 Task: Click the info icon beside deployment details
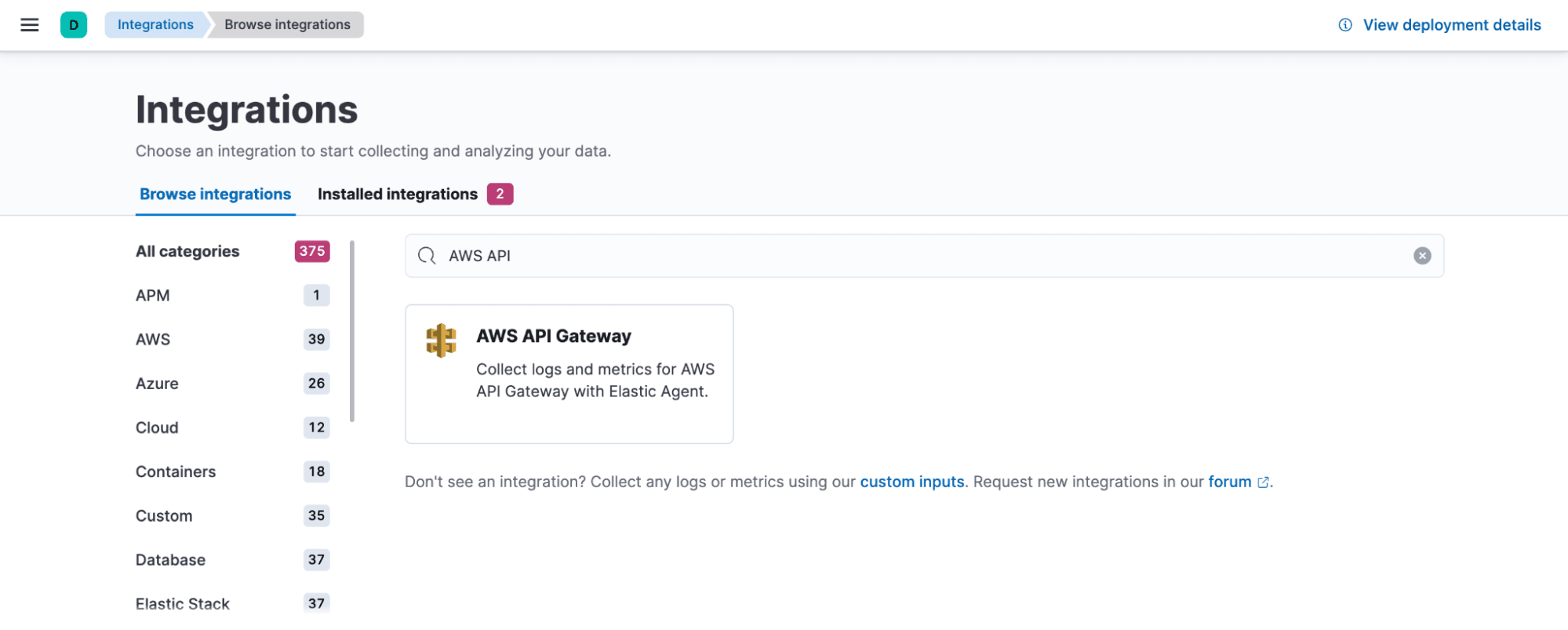tap(1345, 25)
